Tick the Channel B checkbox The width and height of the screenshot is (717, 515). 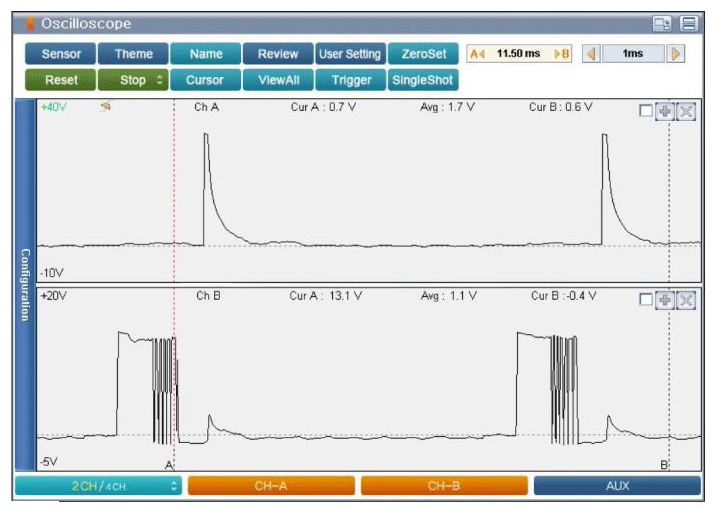coord(646,300)
